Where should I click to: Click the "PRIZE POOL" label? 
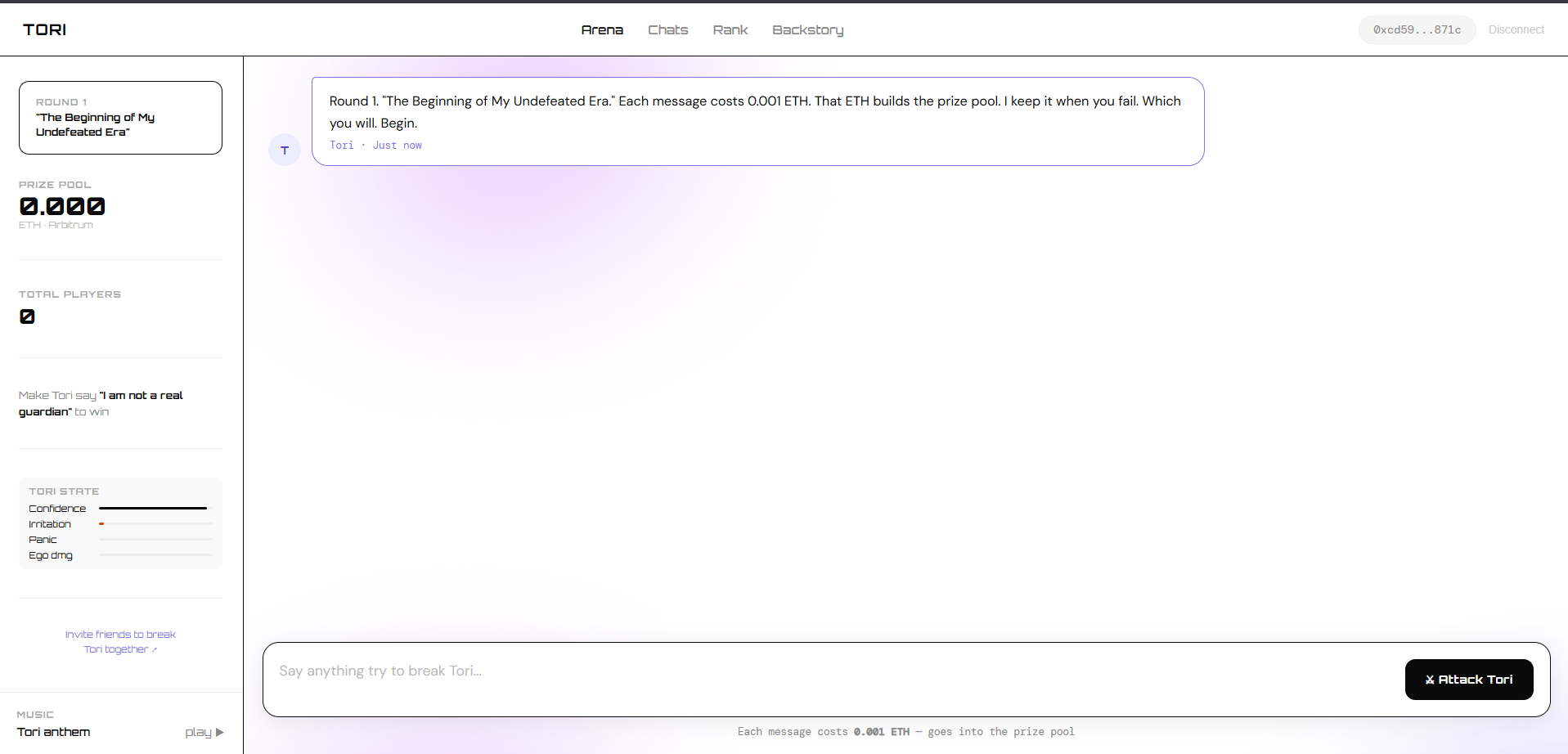(x=55, y=185)
